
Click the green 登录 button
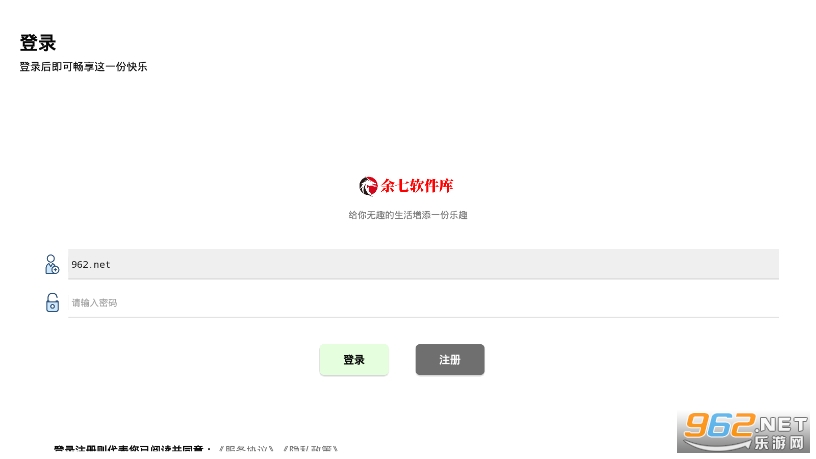[354, 360]
